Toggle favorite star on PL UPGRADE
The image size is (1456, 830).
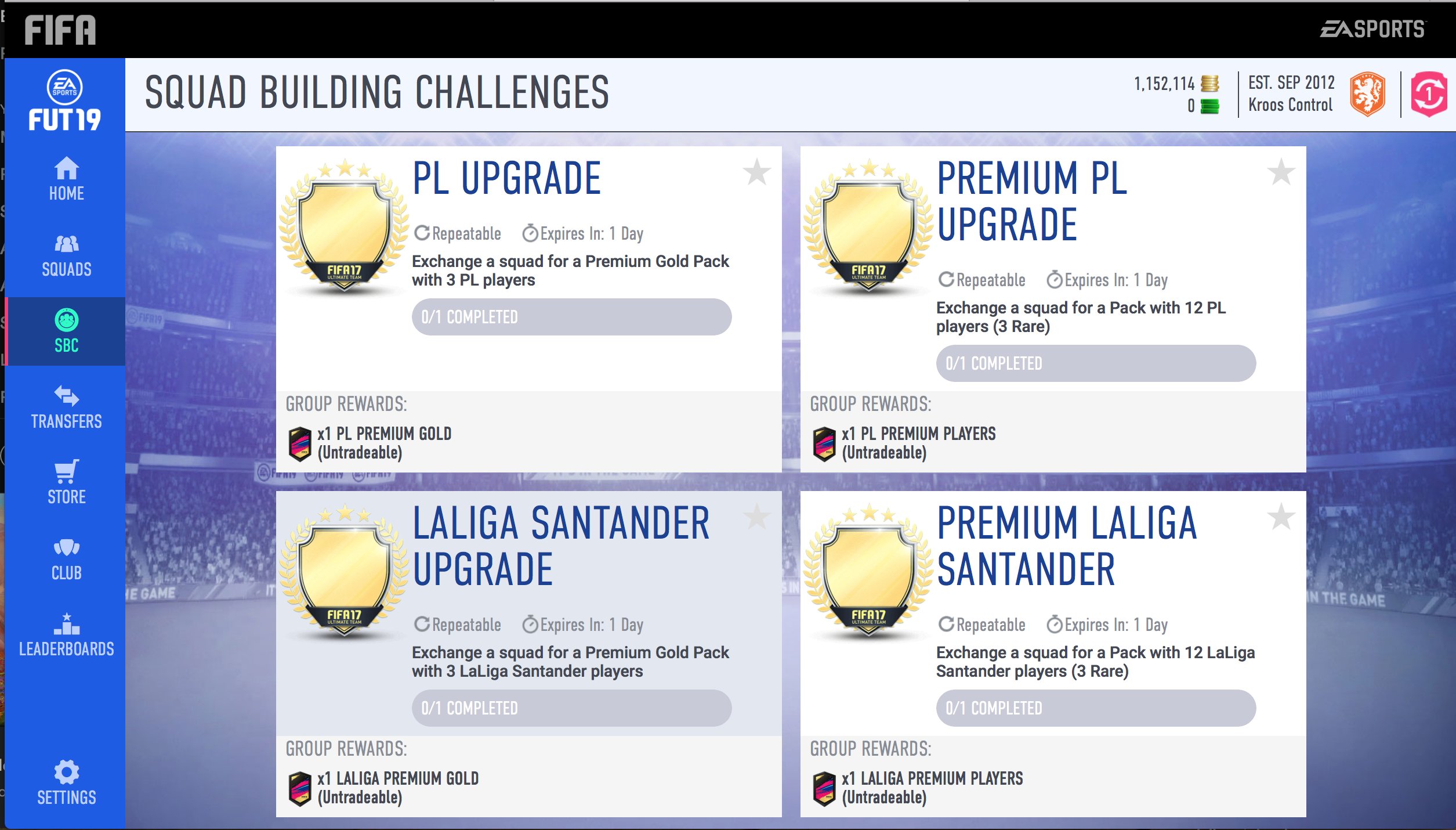click(x=757, y=173)
